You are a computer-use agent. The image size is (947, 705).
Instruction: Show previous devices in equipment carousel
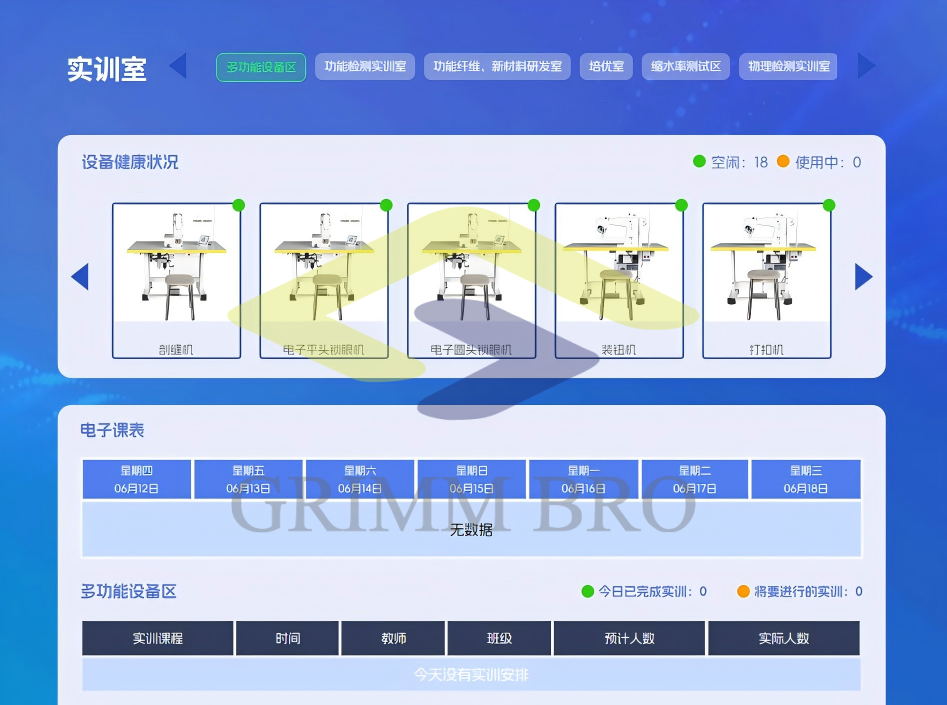80,277
